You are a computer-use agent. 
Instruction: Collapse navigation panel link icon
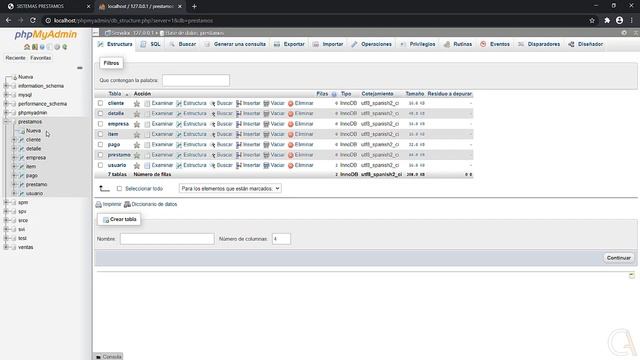80,68
